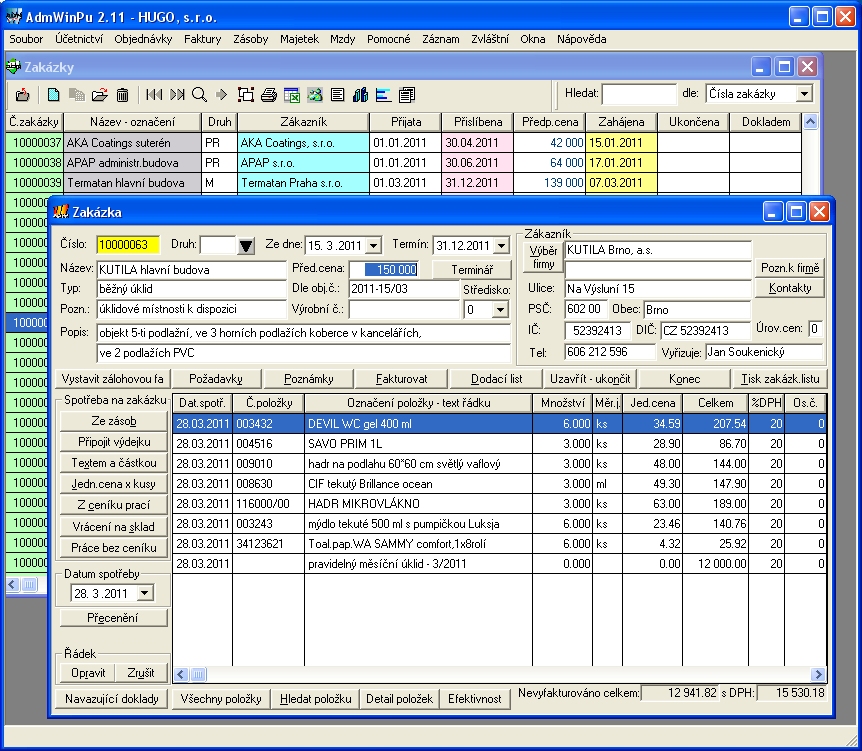Open the Čísla zakázky search-by dropdown
The height and width of the screenshot is (751, 862).
pos(804,94)
